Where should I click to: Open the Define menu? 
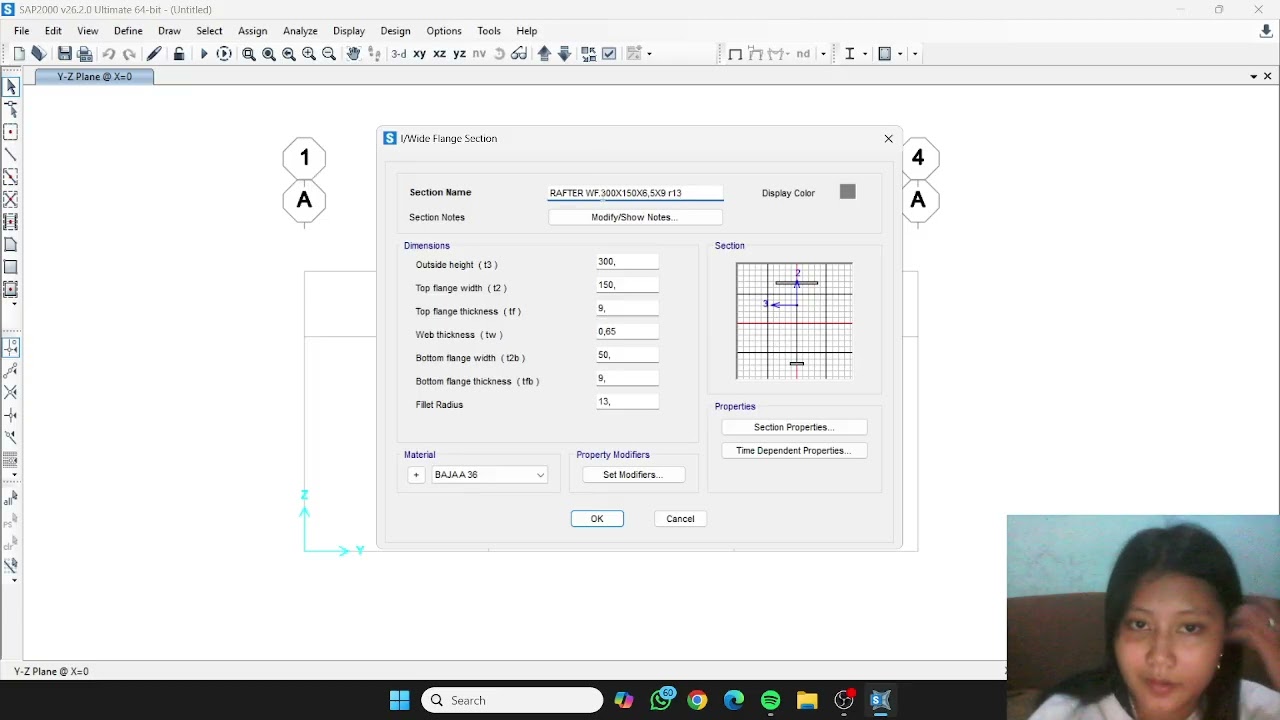pyautogui.click(x=128, y=31)
